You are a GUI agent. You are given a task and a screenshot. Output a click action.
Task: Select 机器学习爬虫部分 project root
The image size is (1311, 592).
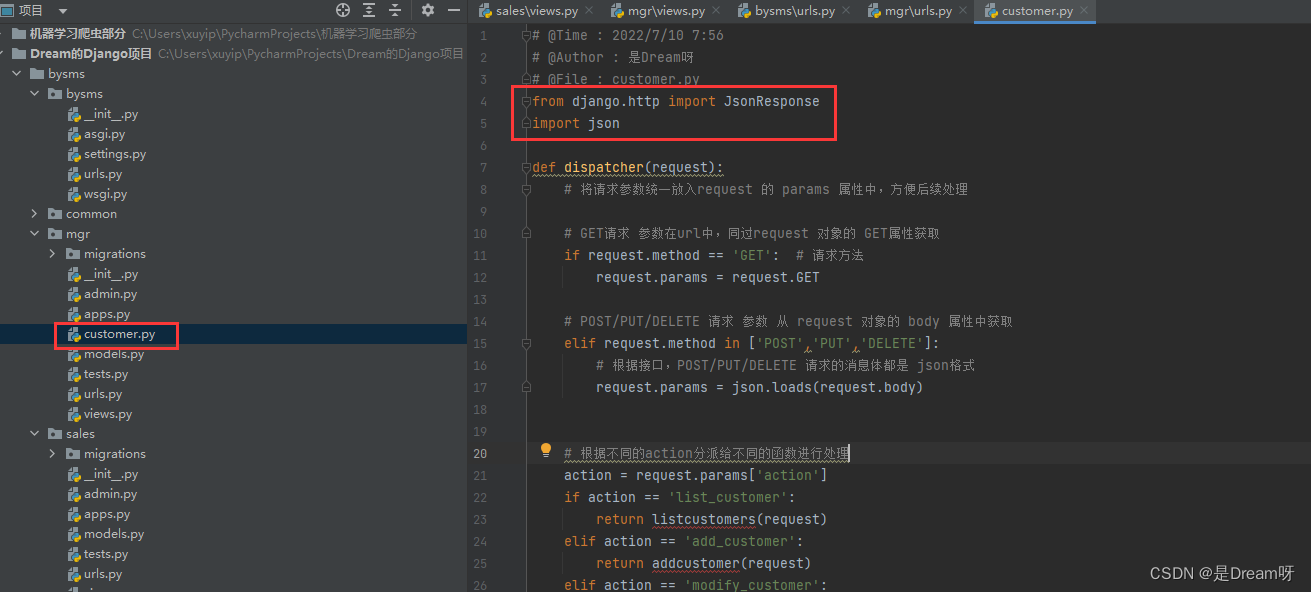[233, 34]
